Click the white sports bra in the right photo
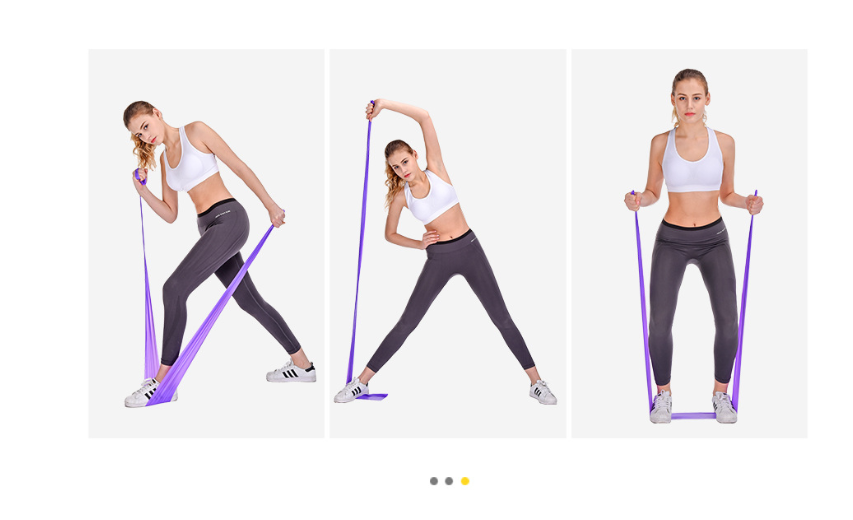The width and height of the screenshot is (853, 520). pos(693,162)
